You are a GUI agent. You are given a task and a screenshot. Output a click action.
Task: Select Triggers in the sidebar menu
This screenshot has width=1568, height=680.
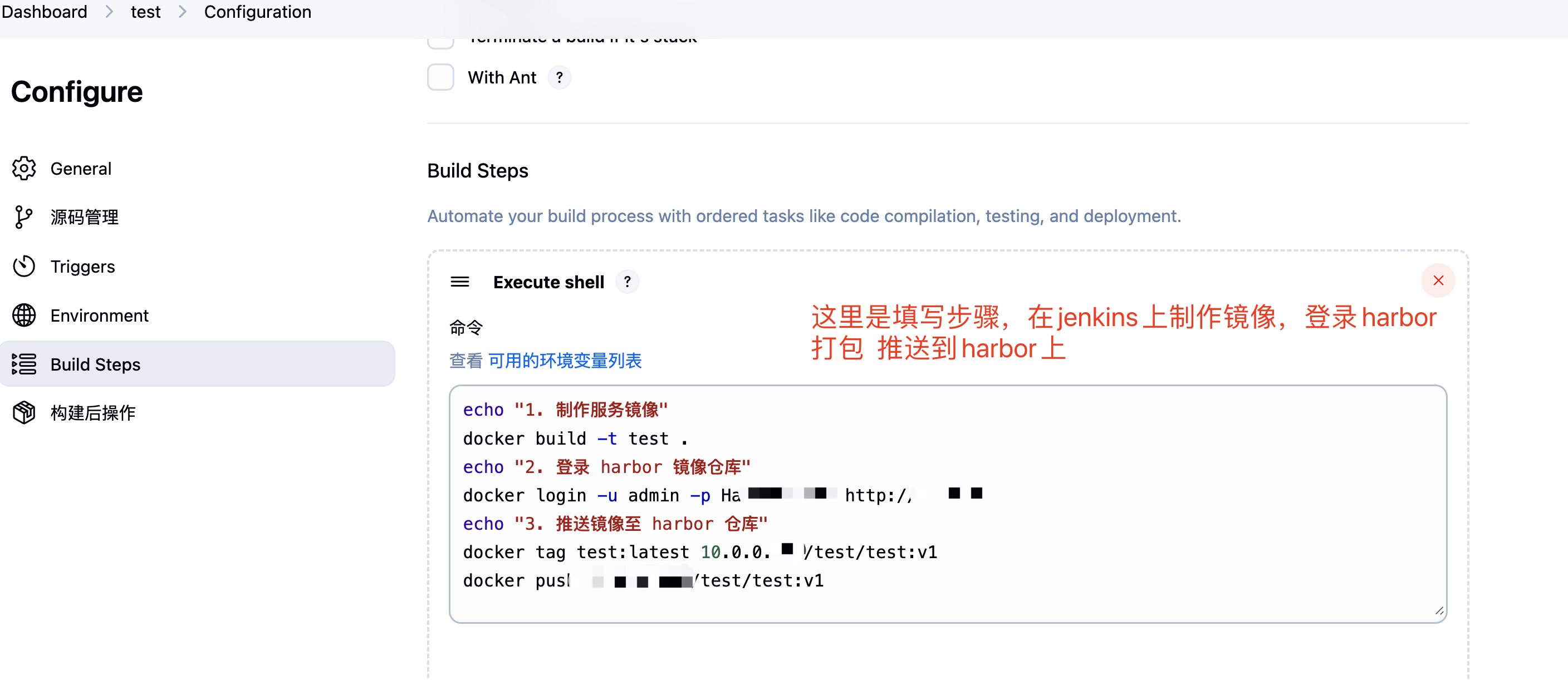click(x=83, y=267)
